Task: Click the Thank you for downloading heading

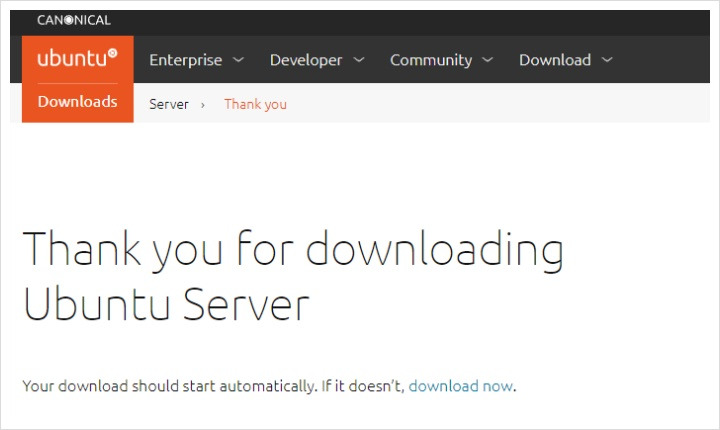Action: click(x=292, y=275)
